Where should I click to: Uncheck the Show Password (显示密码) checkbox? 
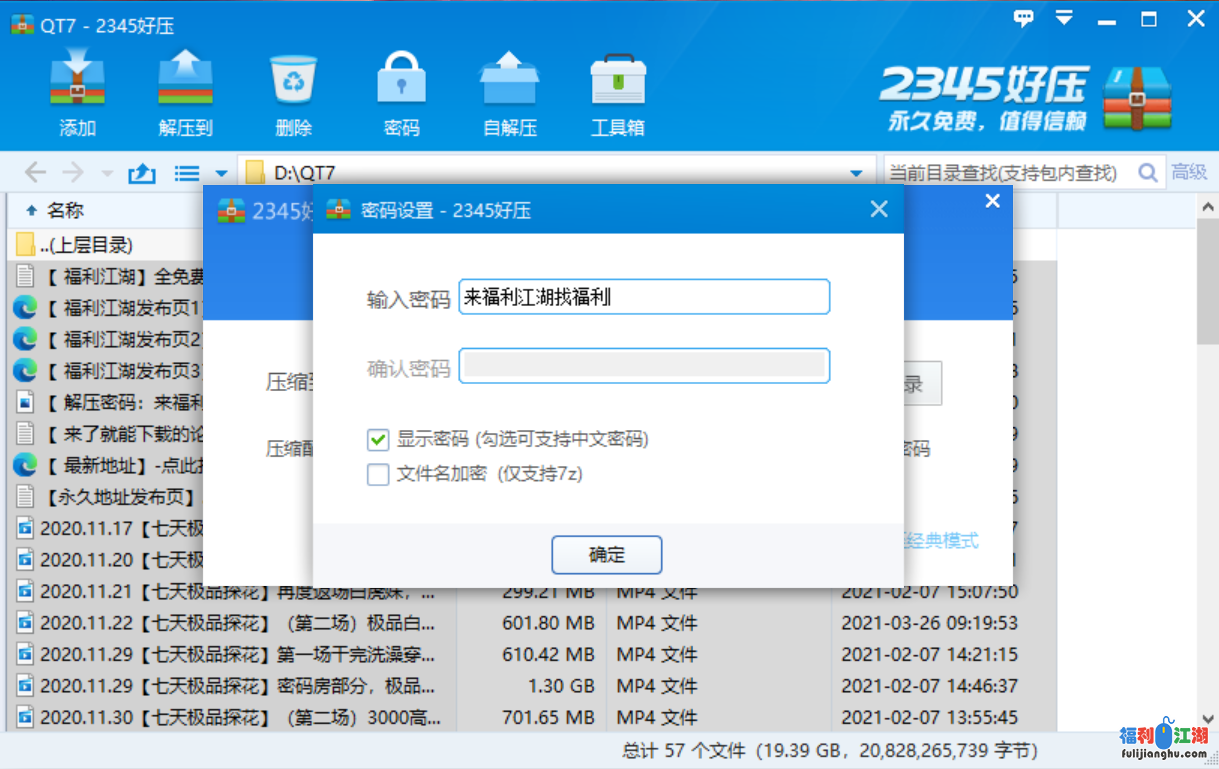(x=378, y=439)
